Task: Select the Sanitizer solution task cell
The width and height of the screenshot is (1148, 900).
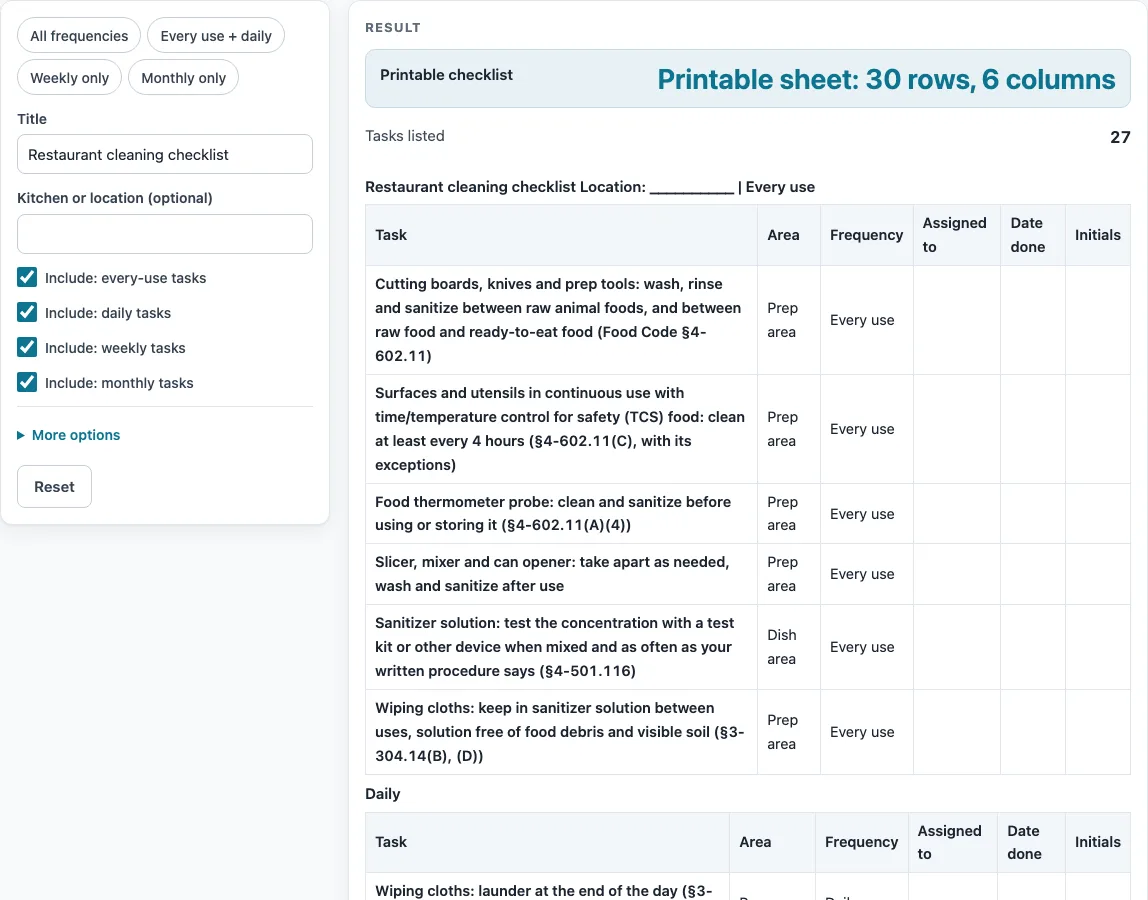Action: click(x=561, y=647)
